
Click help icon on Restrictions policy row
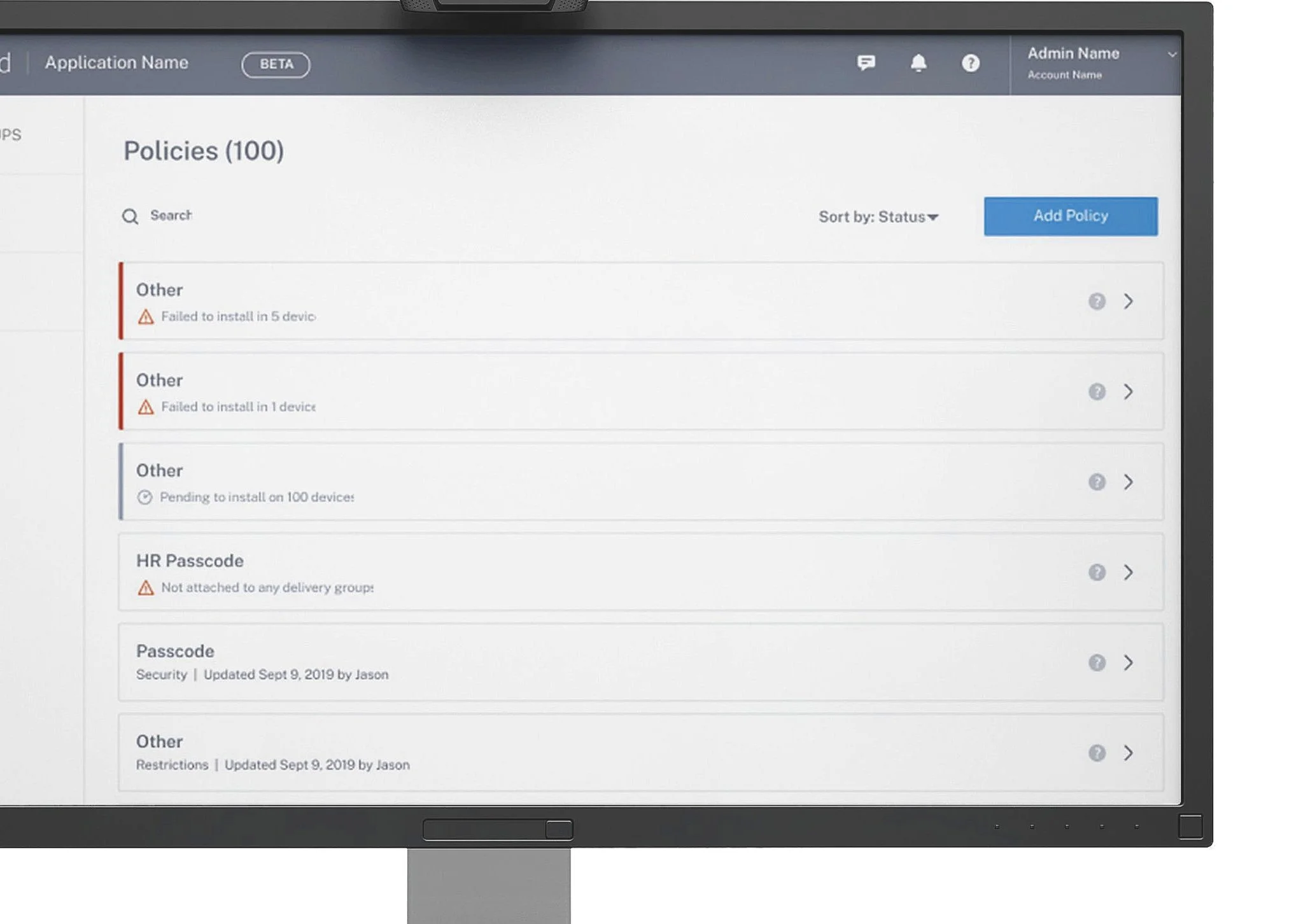1096,753
